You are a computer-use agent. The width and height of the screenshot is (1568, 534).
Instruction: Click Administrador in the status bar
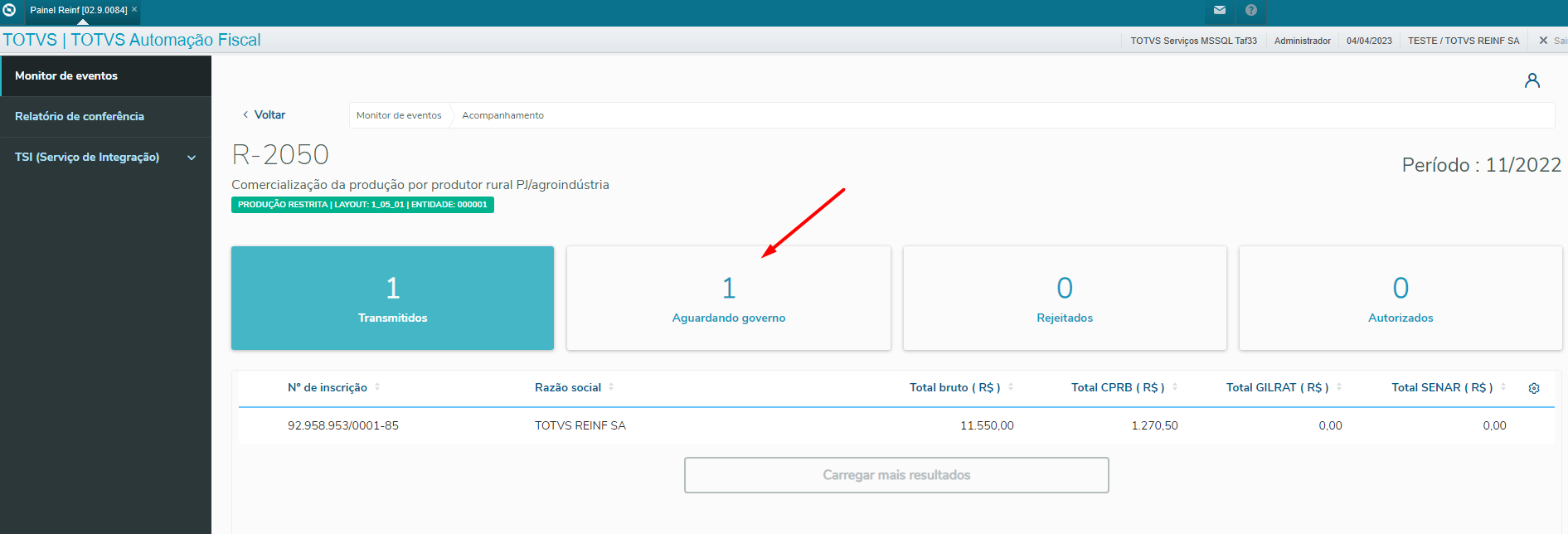click(1302, 41)
